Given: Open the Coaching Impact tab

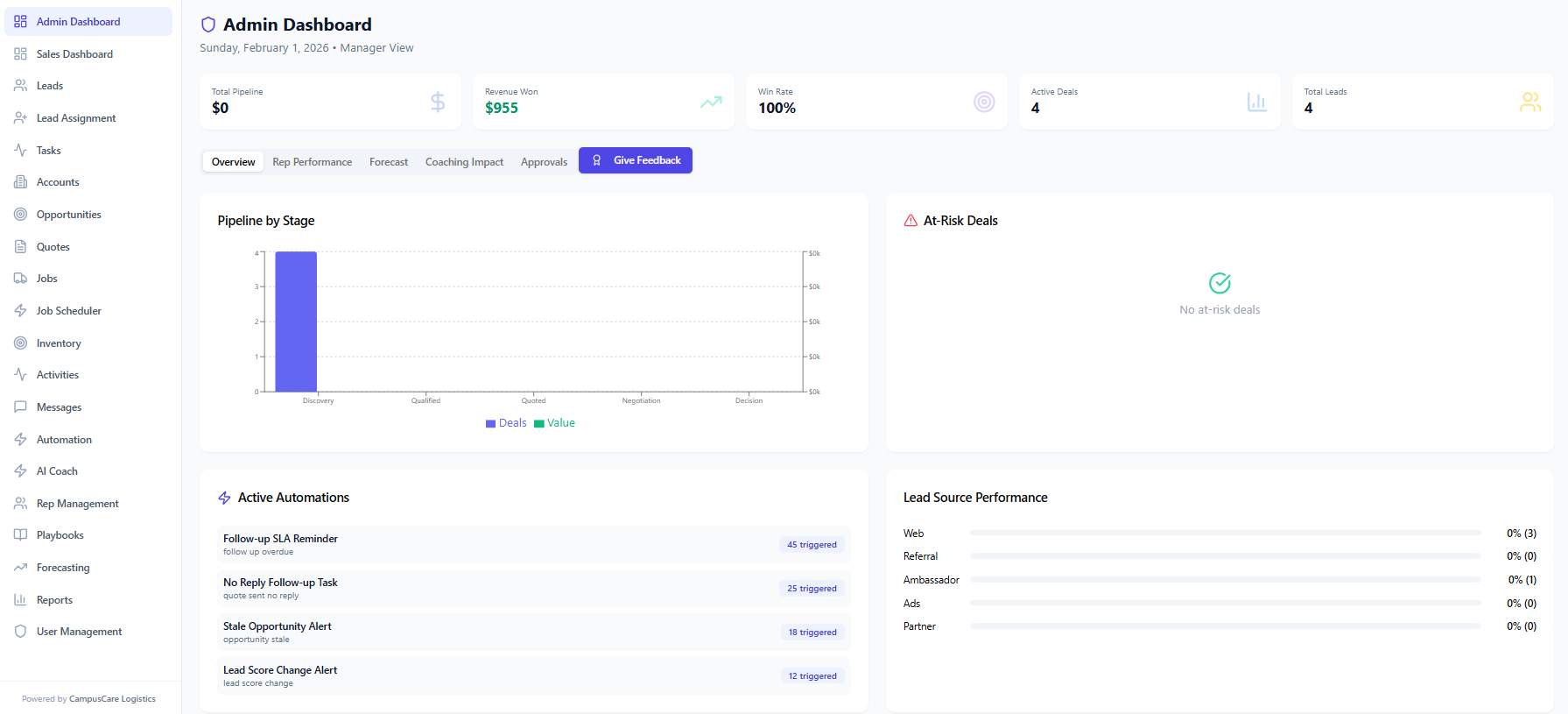Looking at the screenshot, I should (x=464, y=162).
